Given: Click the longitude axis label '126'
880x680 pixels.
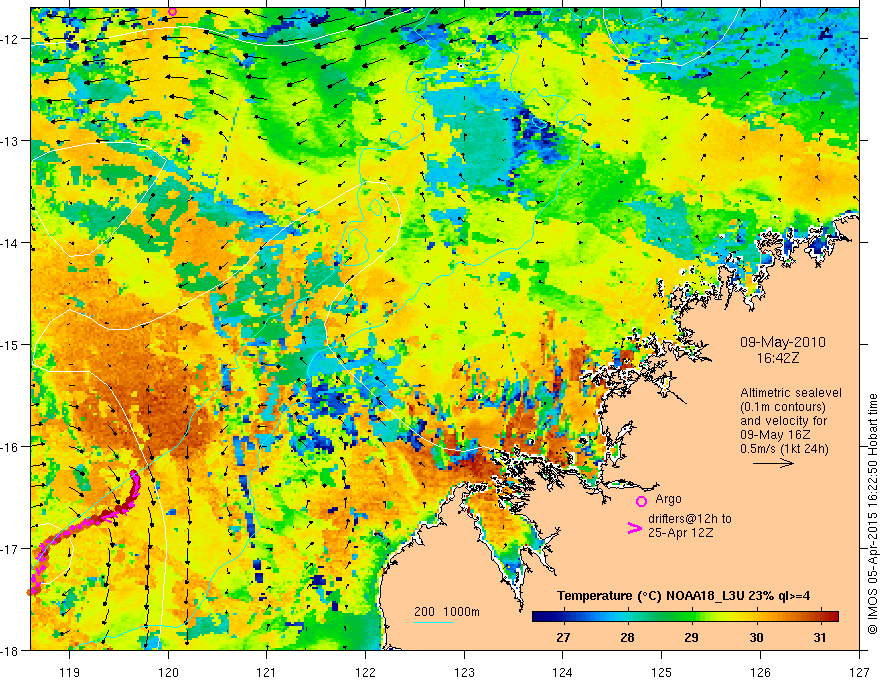Looking at the screenshot, I should (x=760, y=672).
